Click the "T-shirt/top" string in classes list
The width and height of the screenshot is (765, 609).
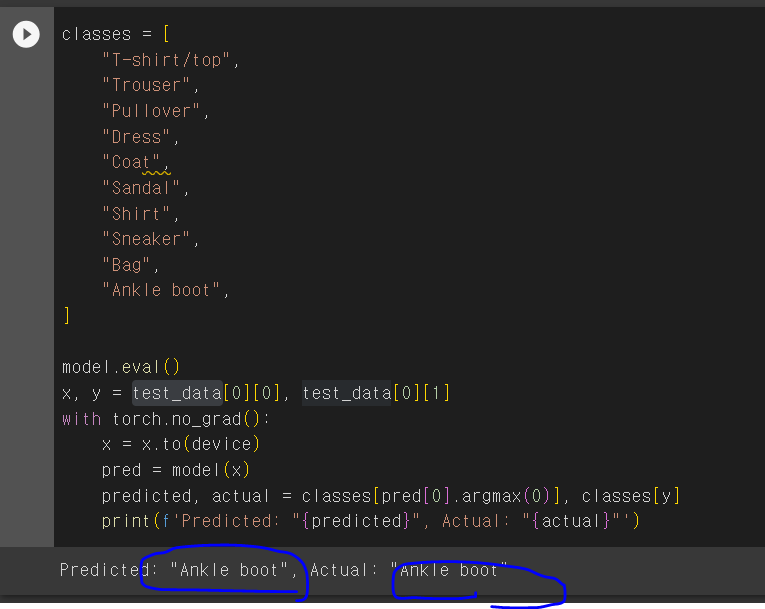[166, 60]
